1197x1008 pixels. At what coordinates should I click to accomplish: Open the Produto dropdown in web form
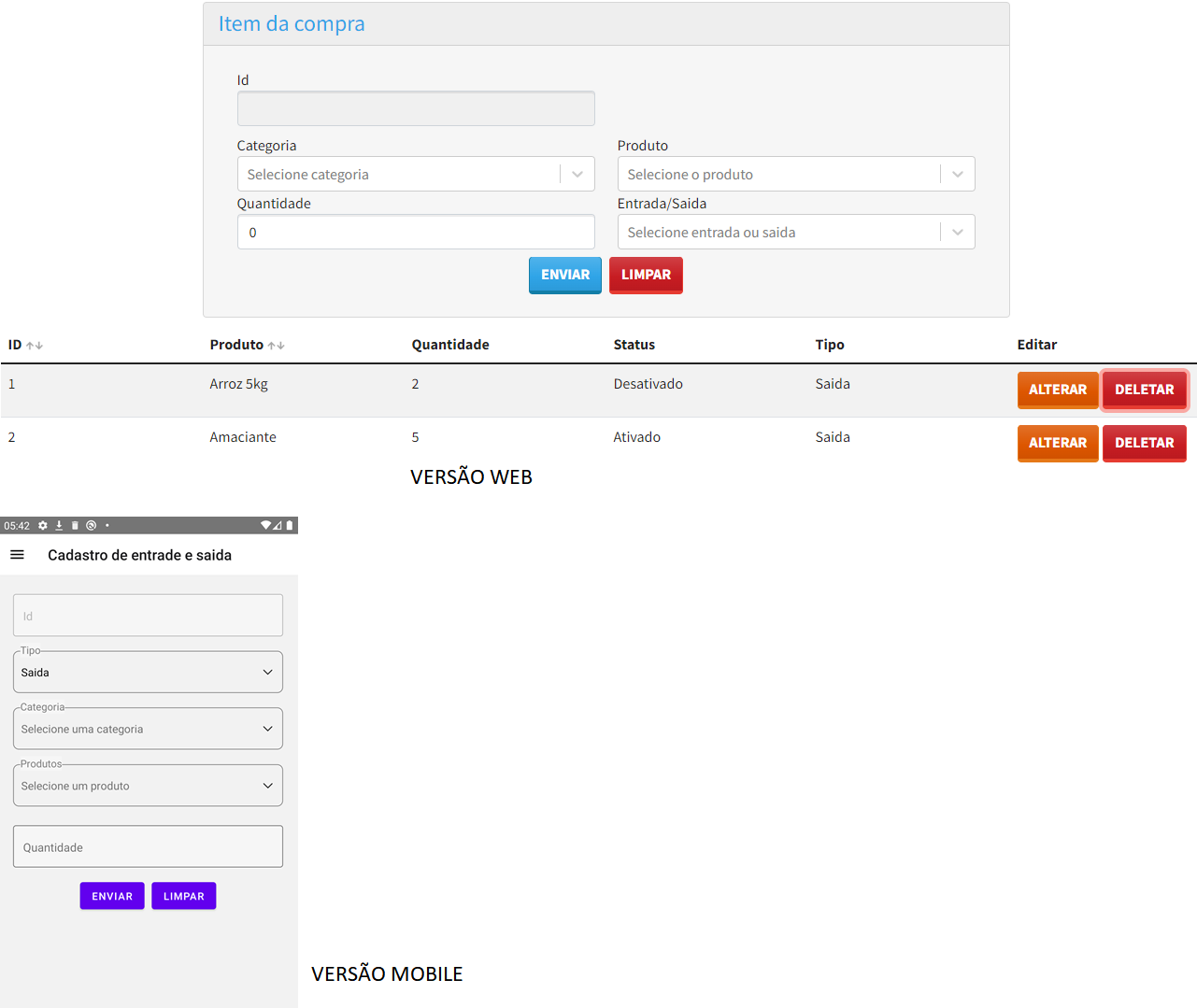click(796, 174)
